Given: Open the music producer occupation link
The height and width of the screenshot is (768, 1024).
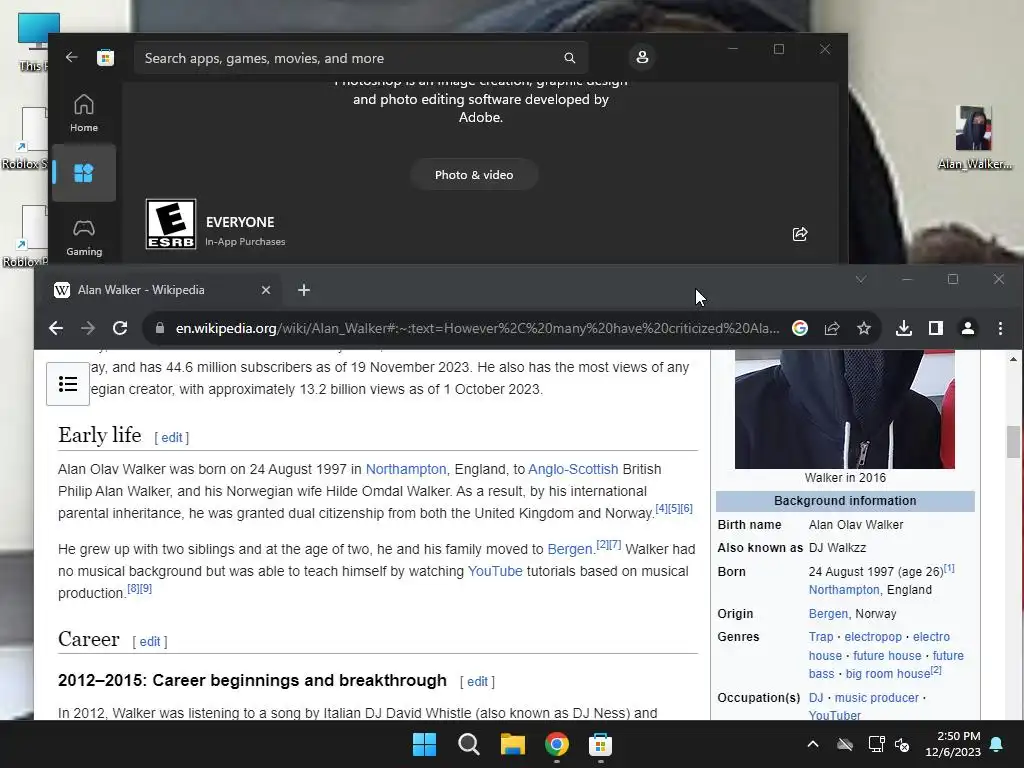Looking at the screenshot, I should 876,698.
